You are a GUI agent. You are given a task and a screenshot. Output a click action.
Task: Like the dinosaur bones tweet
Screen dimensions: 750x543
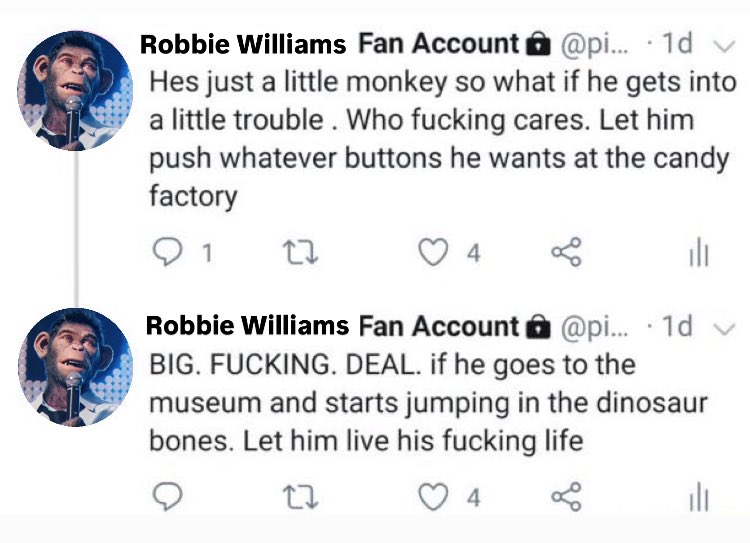(x=433, y=497)
